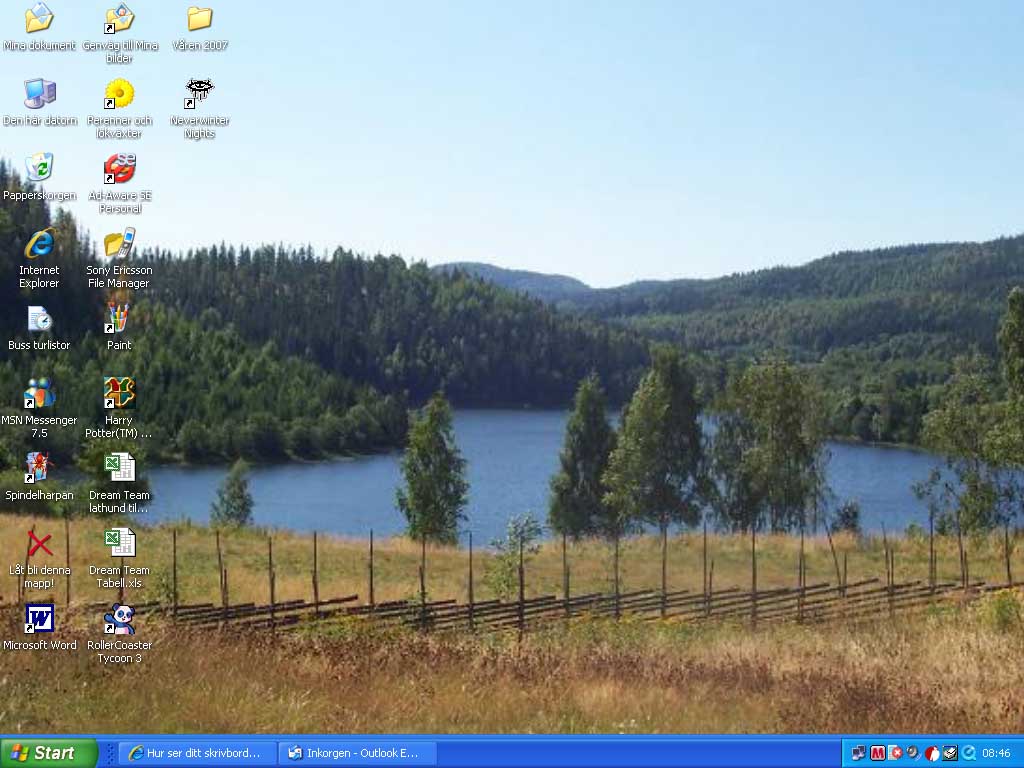Click the Ad-Aware SE Personal icon
1024x768 pixels.
coord(119,168)
